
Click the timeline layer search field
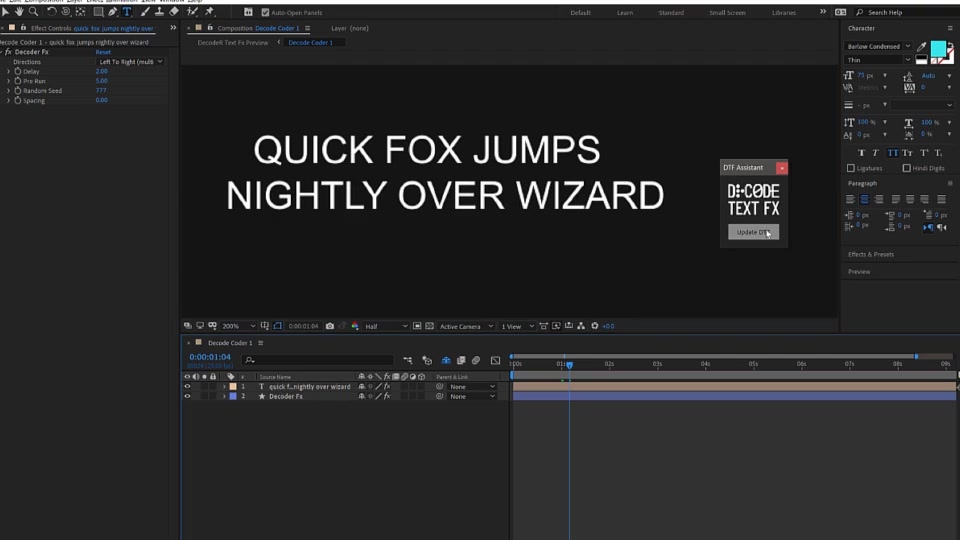[x=318, y=361]
